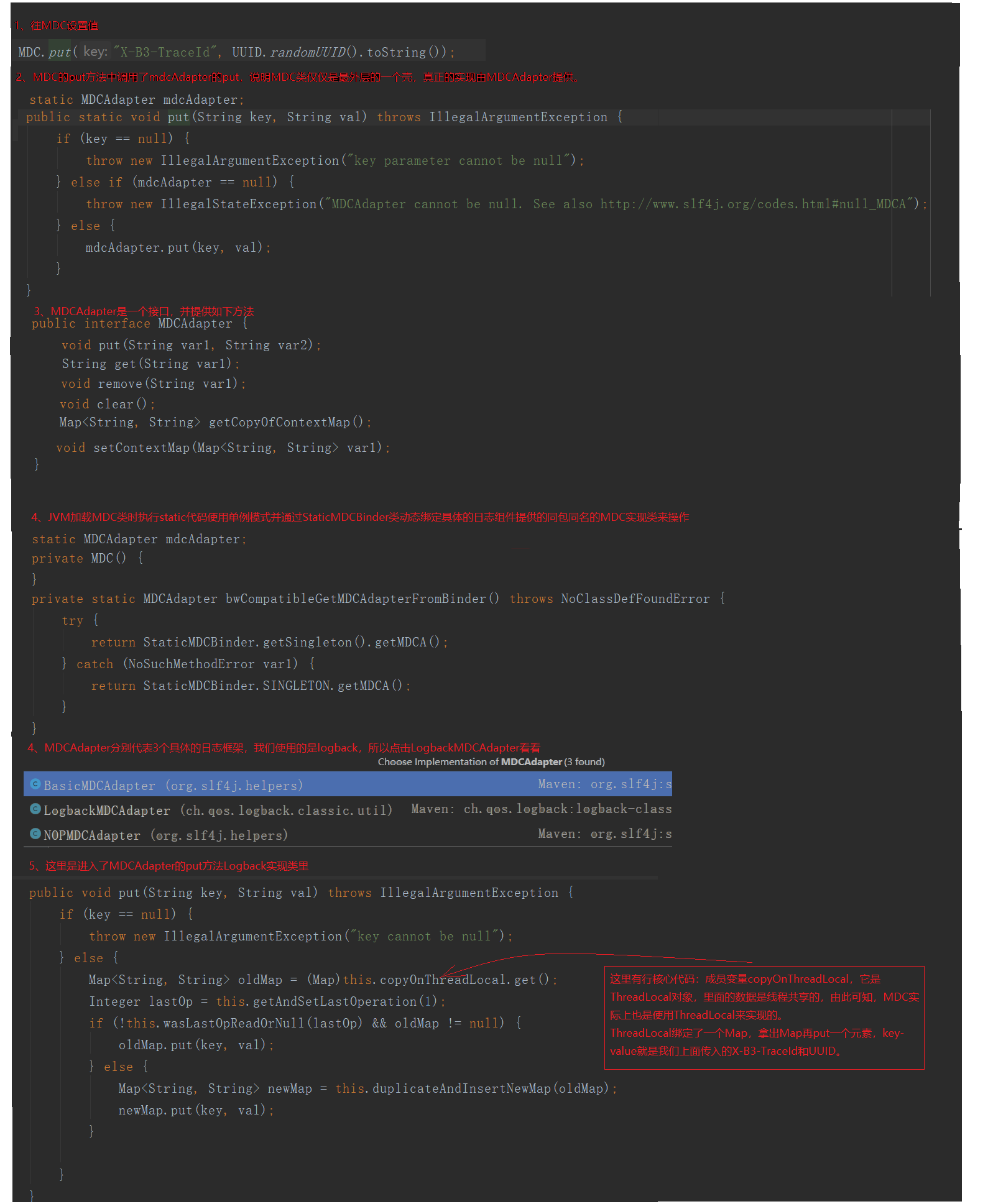The image size is (988, 1204).
Task: Click 'String get(String var1);' method
Action: (150, 364)
